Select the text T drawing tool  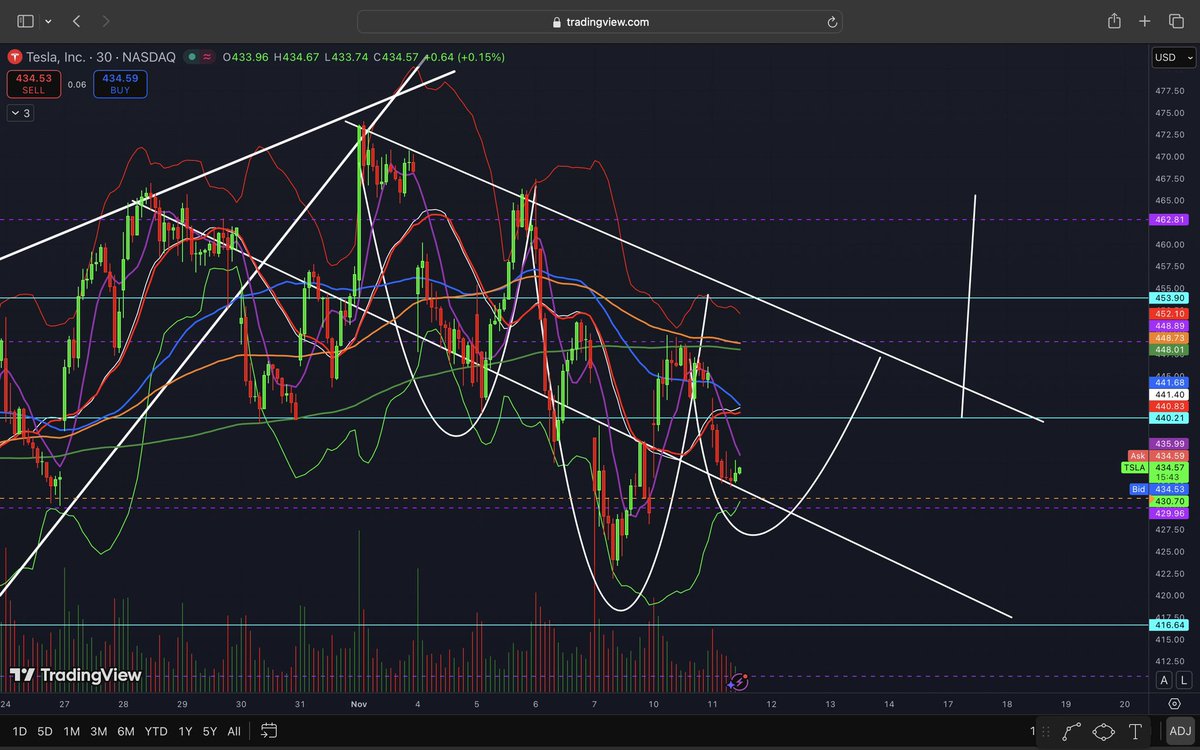[1135, 731]
